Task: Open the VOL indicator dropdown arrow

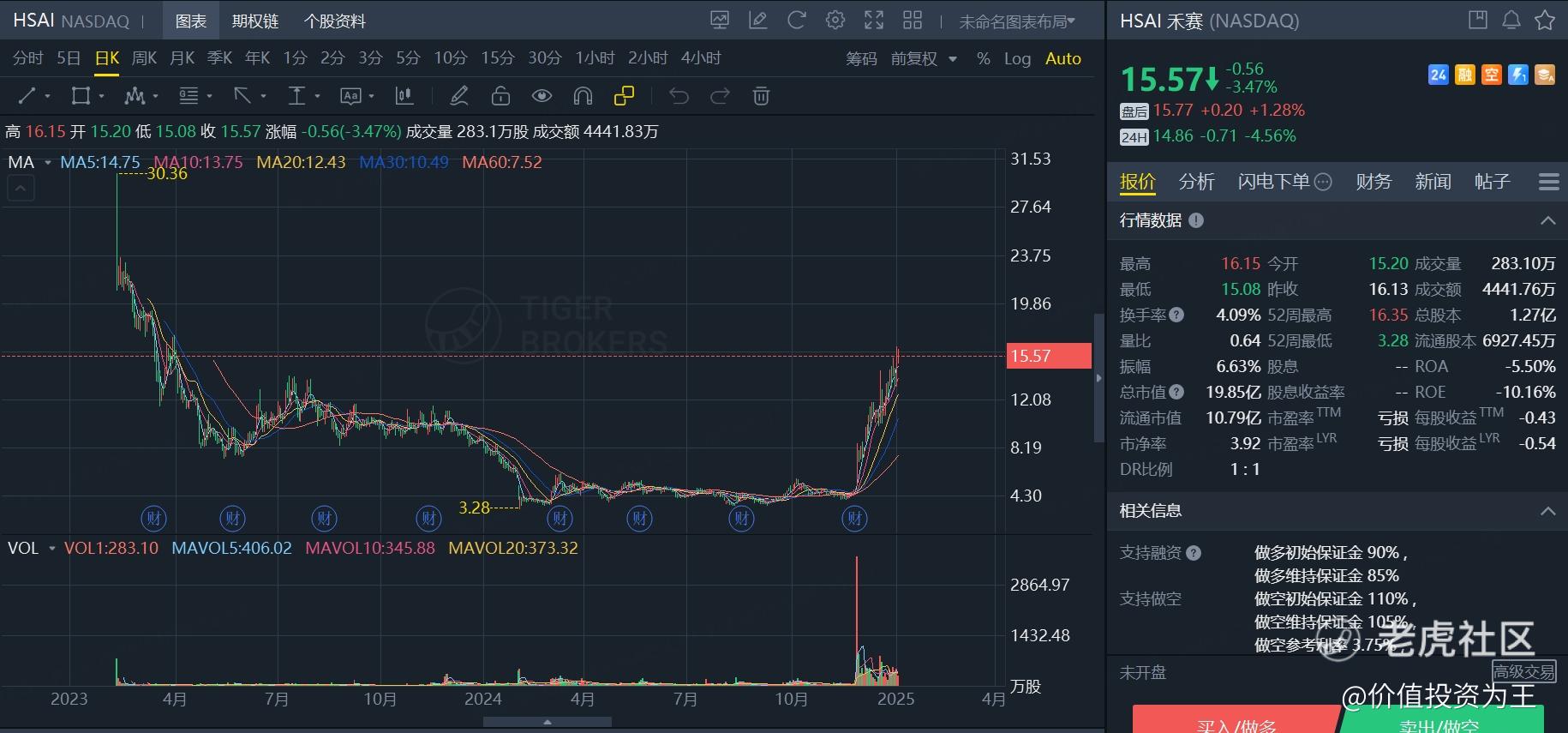Action: 52,549
